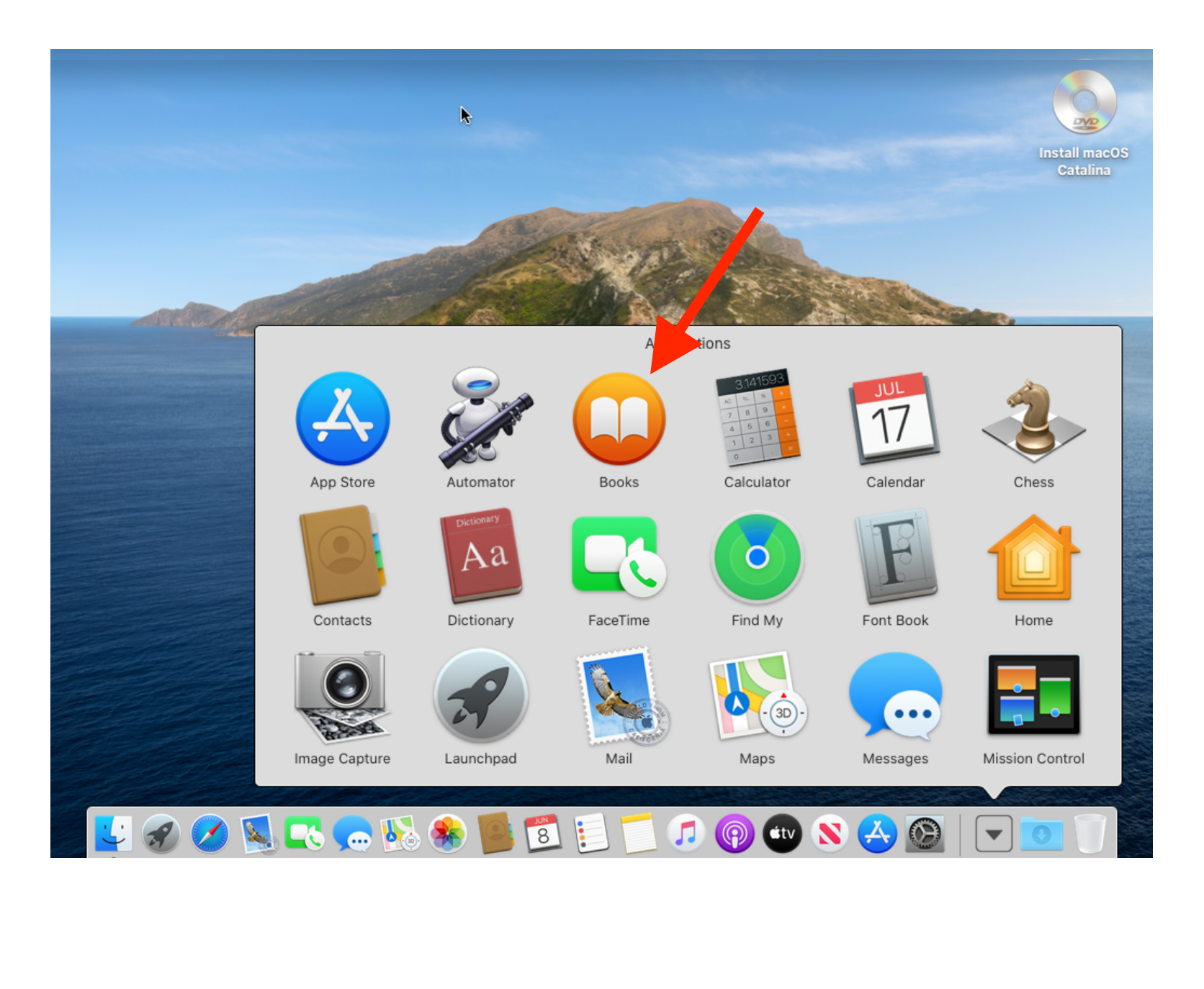Image resolution: width=1204 pixels, height=989 pixels.
Task: Open News in the Dock
Action: tap(830, 834)
